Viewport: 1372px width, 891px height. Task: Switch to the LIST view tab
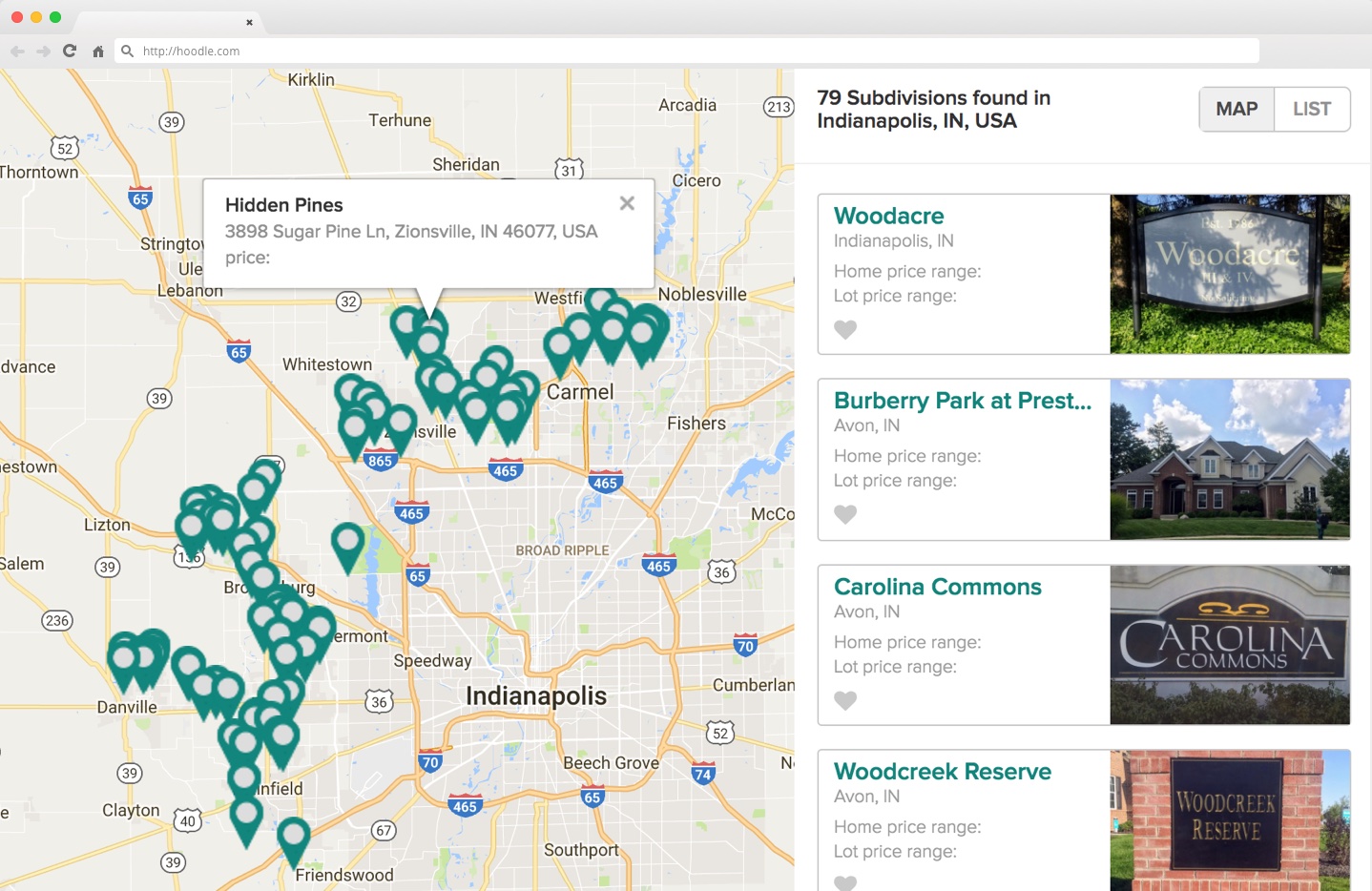pyautogui.click(x=1312, y=110)
